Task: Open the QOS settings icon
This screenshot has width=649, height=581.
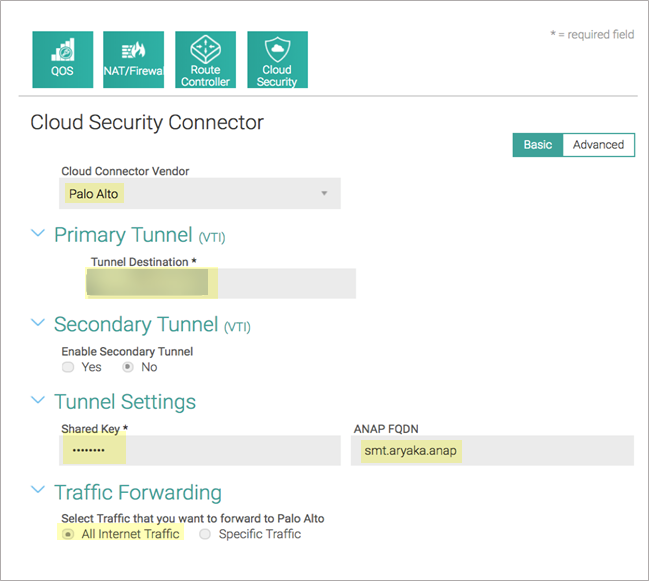Action: tap(62, 59)
